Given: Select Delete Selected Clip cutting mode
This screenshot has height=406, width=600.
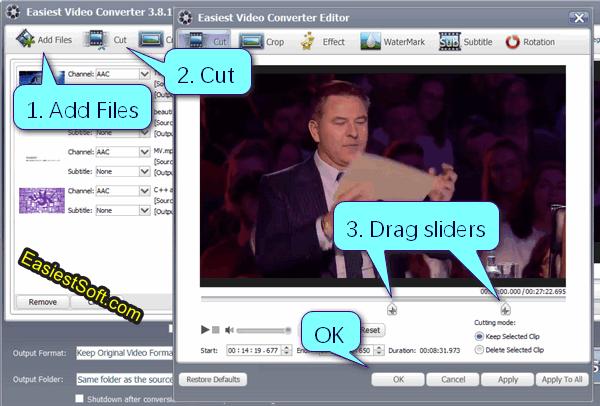Looking at the screenshot, I should [x=479, y=350].
